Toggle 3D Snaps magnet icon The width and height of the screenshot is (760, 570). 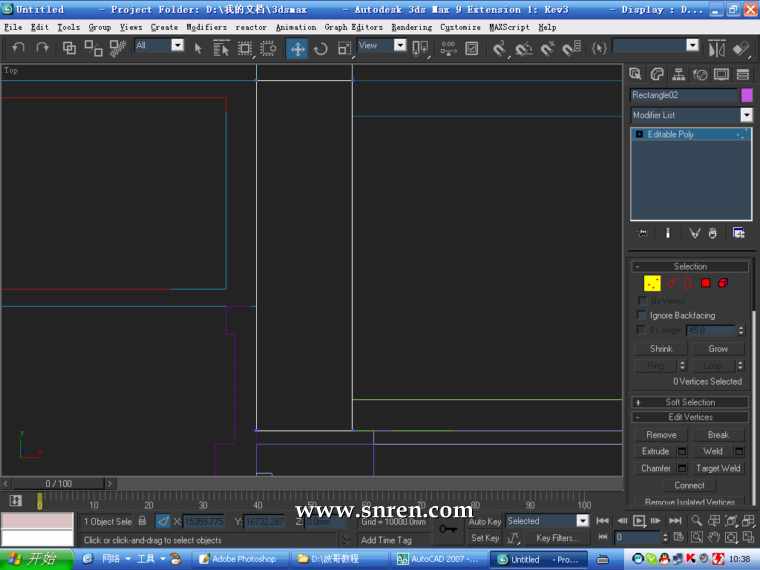click(x=499, y=48)
